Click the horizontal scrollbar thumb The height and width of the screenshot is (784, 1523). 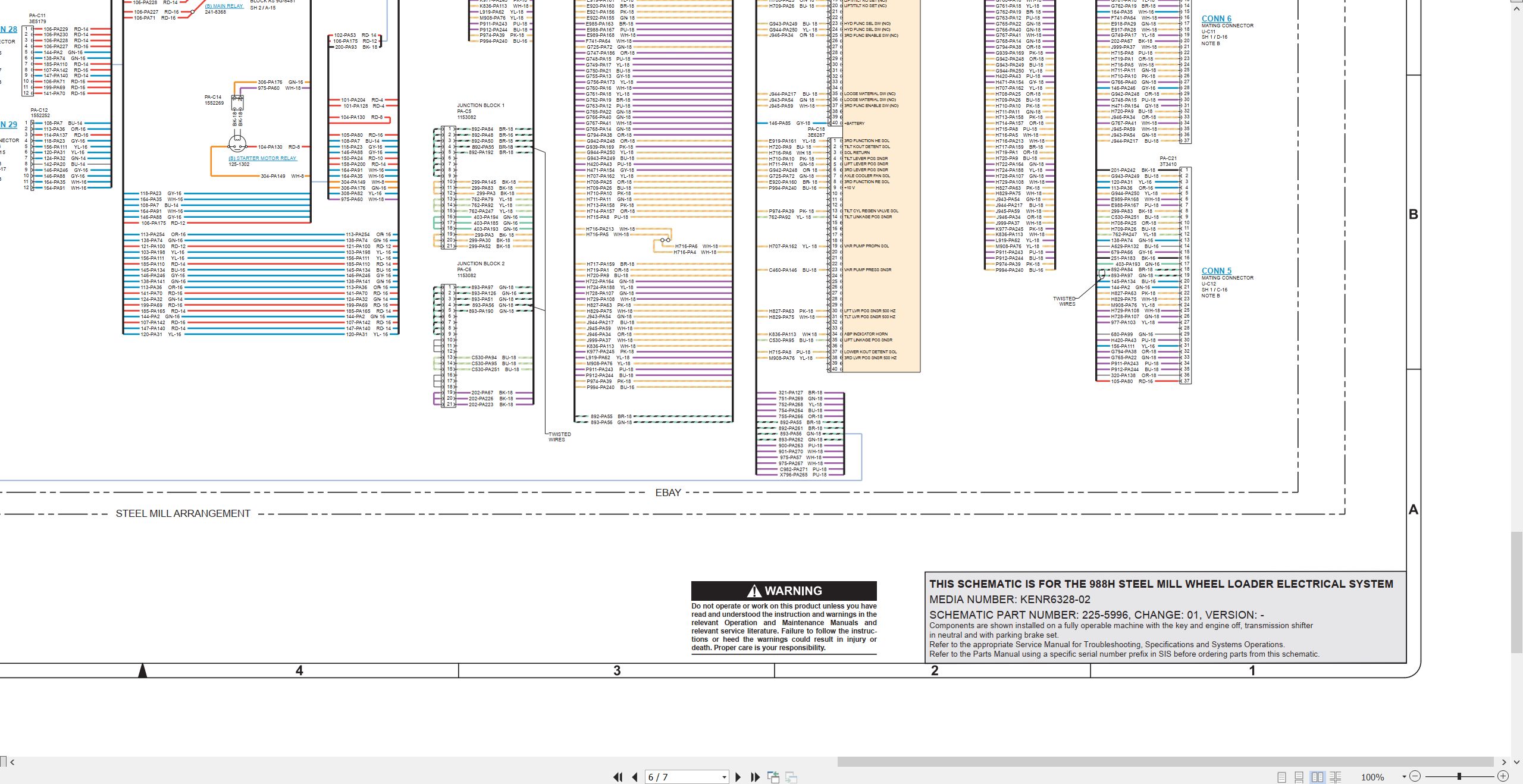click(x=1165, y=762)
